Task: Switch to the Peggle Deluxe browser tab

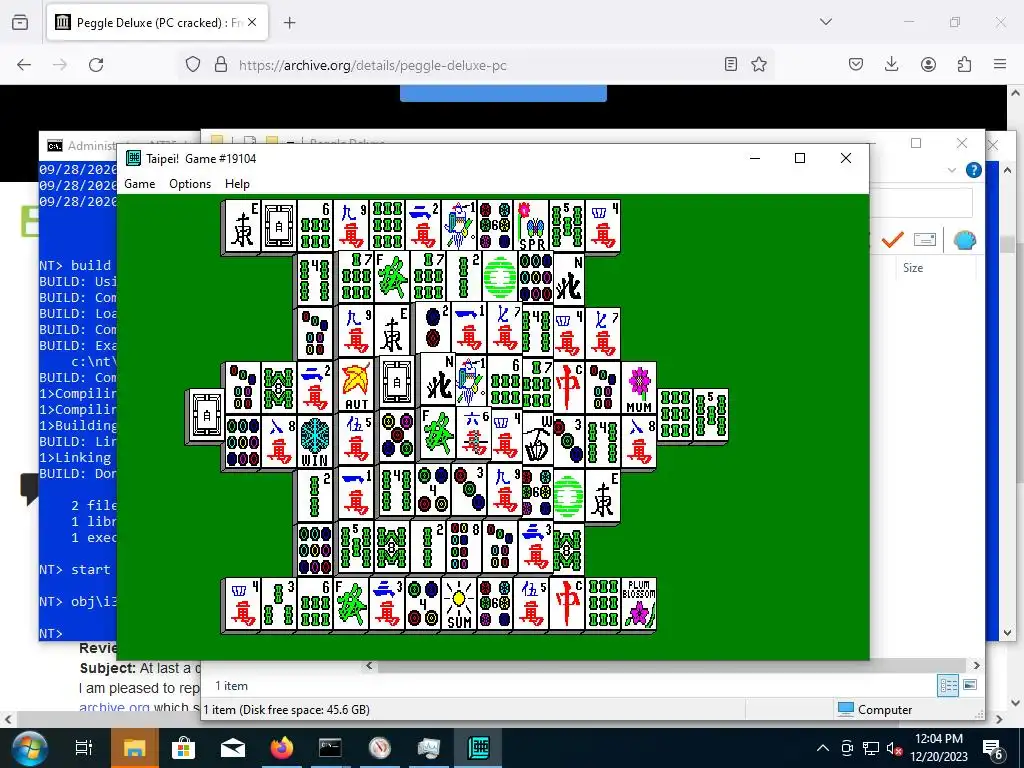Action: (157, 22)
